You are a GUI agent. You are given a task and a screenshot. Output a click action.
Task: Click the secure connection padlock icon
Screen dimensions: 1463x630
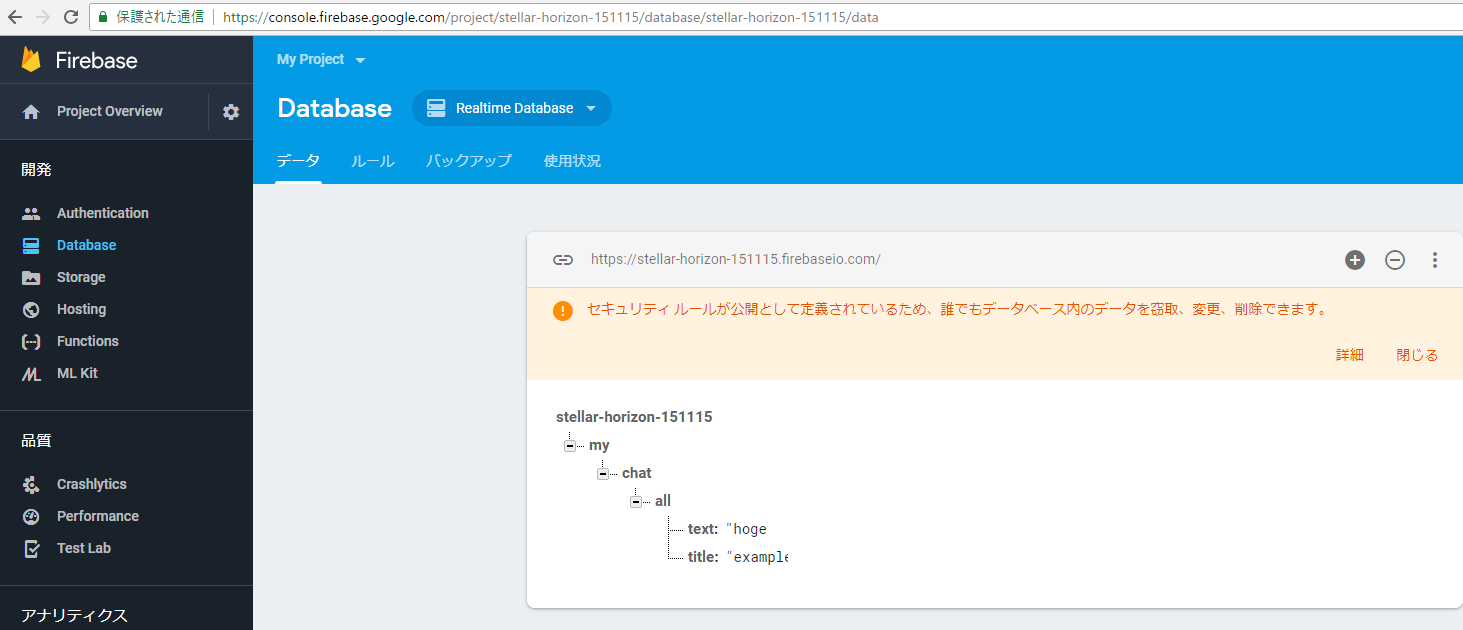click(x=103, y=17)
